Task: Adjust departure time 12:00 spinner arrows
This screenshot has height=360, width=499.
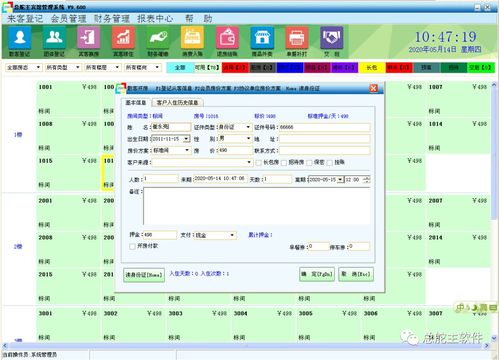Action: (x=367, y=179)
